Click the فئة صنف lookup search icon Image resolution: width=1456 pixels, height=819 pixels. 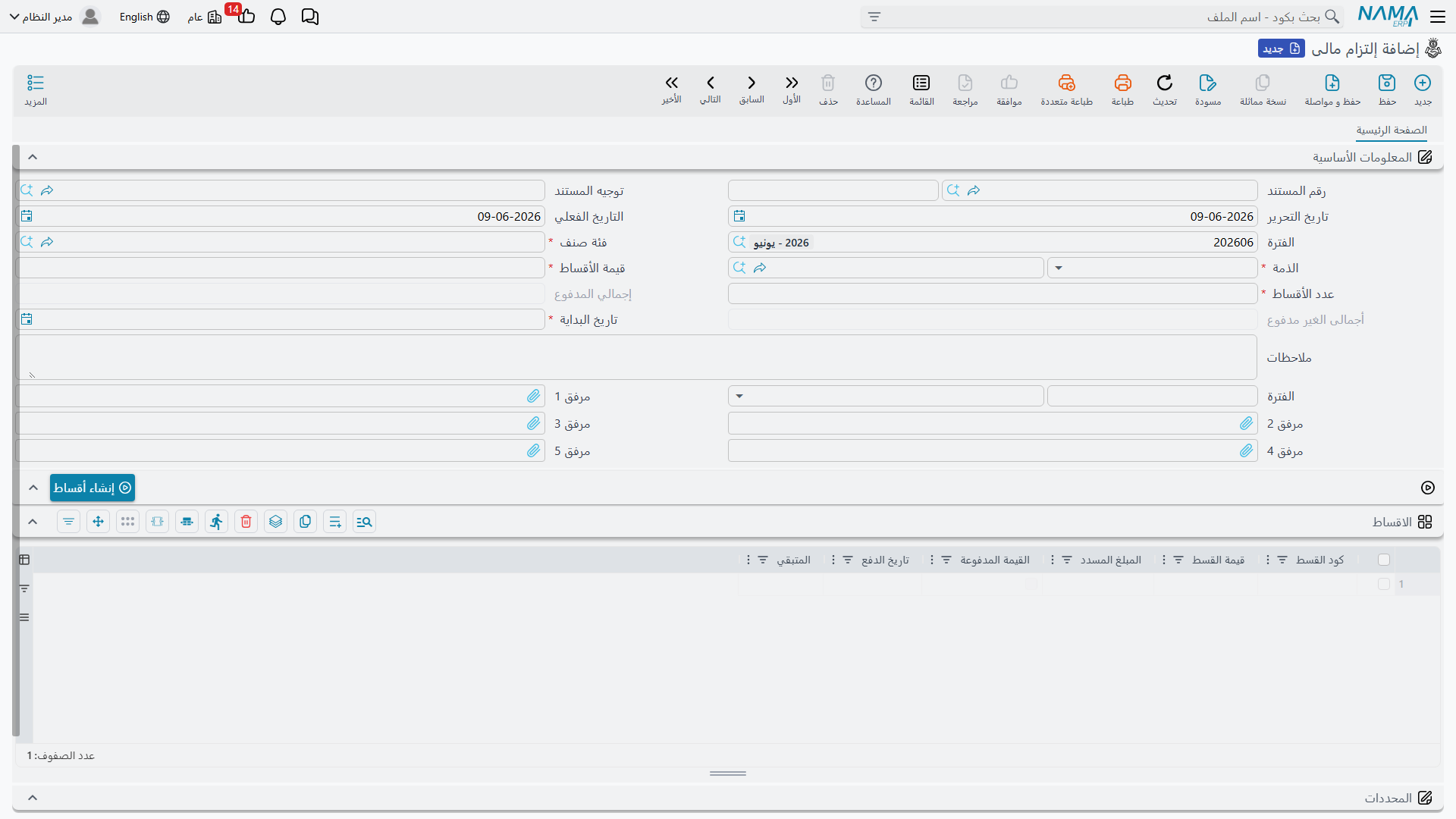(x=27, y=242)
